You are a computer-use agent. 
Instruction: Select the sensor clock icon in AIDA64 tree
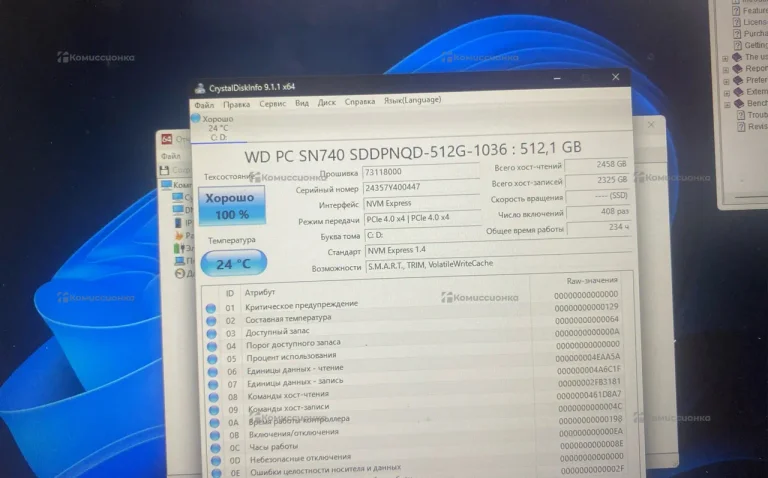[x=180, y=273]
